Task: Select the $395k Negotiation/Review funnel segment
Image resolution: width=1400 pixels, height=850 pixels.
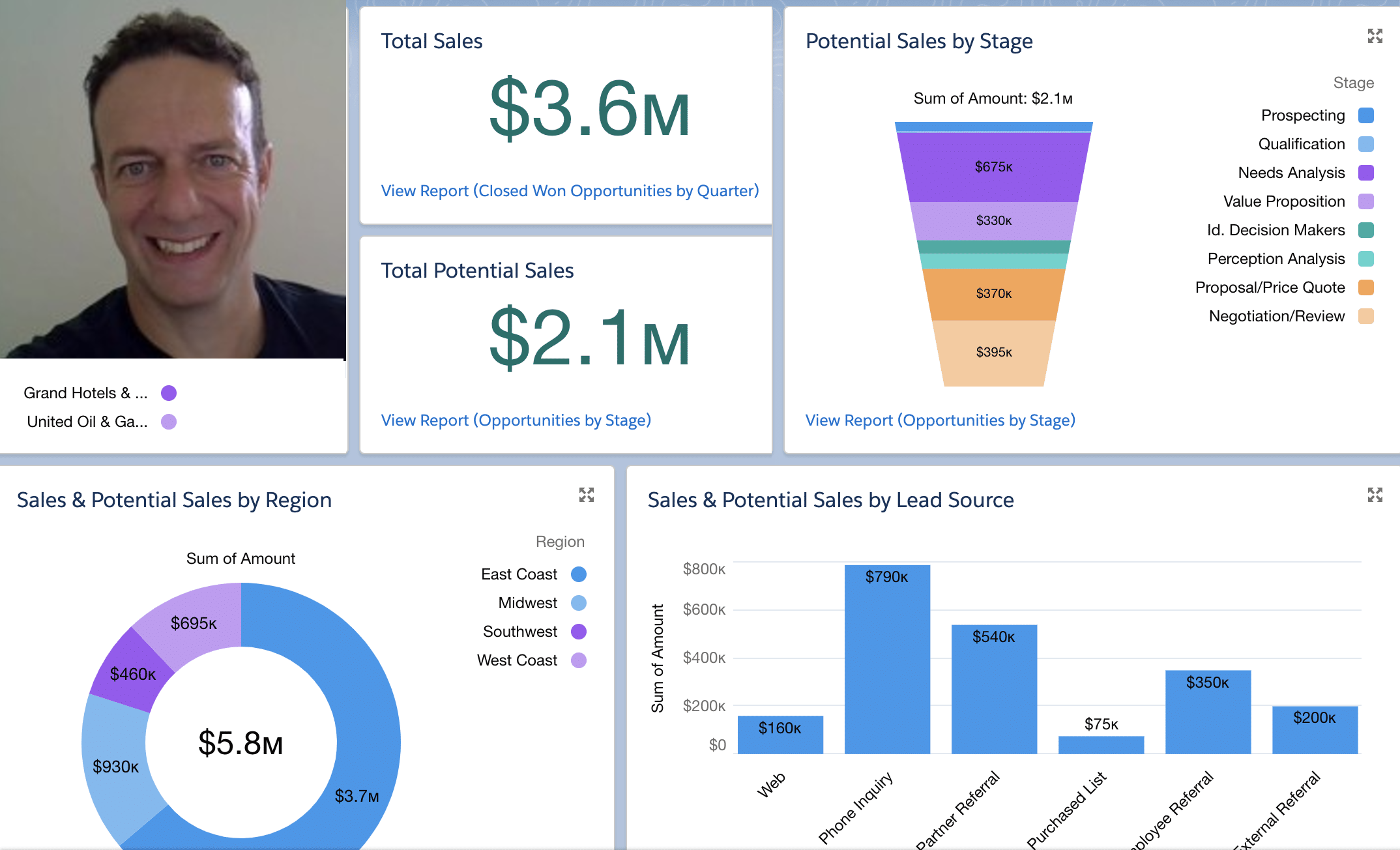Action: tap(994, 353)
